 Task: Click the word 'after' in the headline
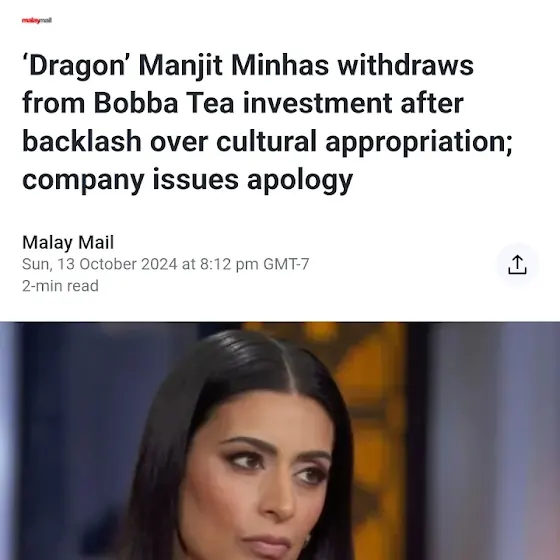pyautogui.click(x=432, y=103)
